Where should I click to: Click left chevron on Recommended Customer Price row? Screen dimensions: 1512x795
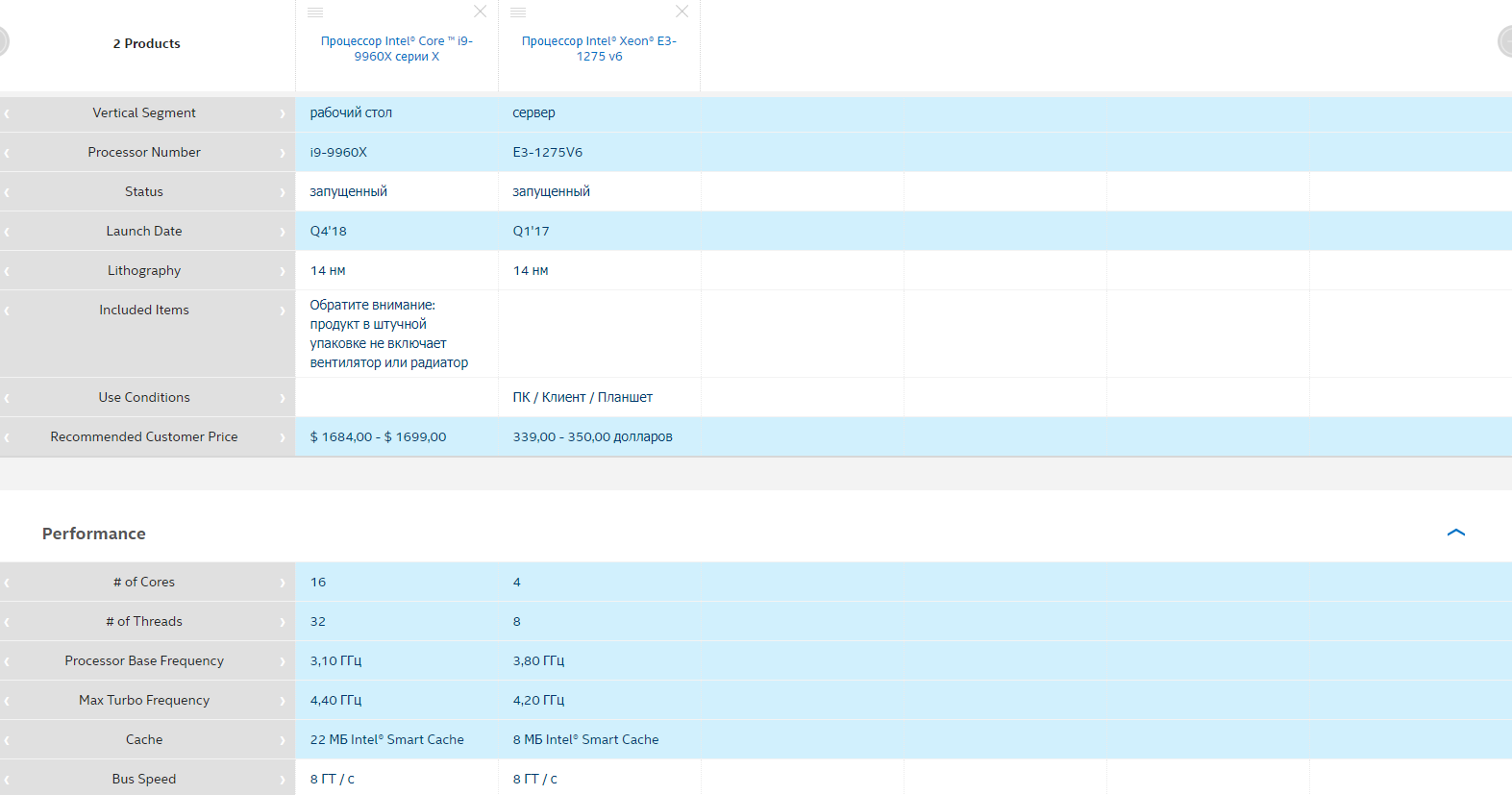point(7,437)
